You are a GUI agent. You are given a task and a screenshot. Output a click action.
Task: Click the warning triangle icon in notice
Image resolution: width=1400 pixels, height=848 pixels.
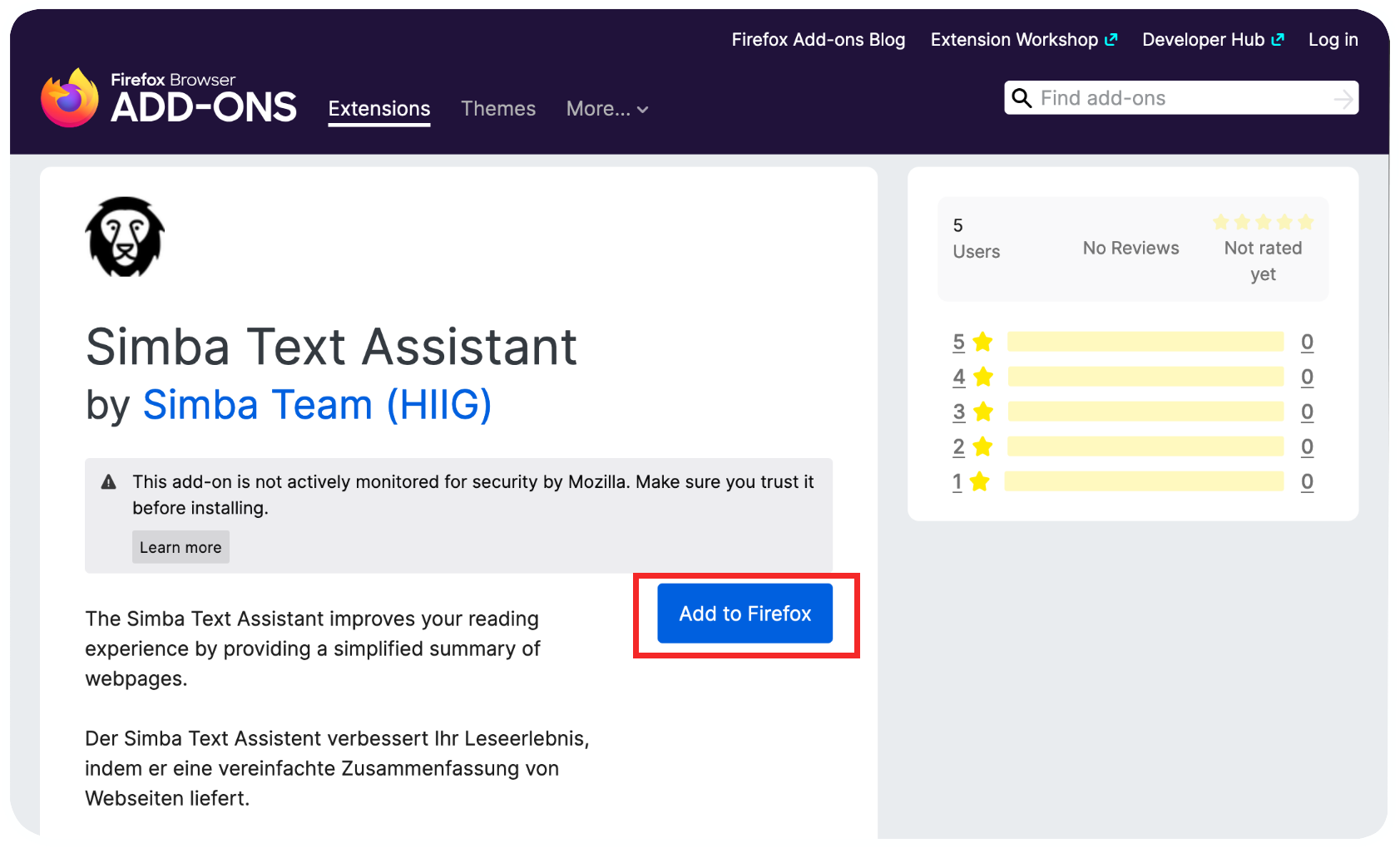pyautogui.click(x=109, y=482)
